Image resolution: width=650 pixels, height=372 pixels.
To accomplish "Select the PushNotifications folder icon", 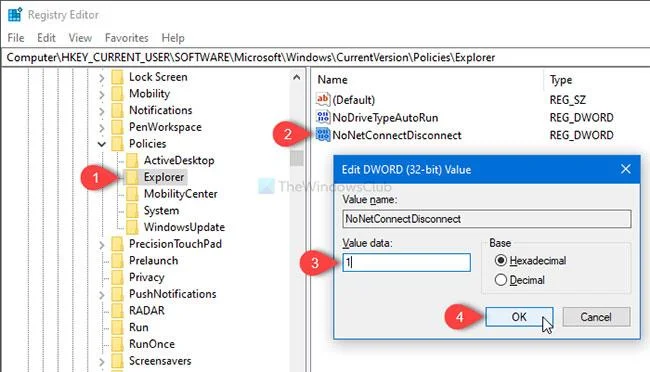I will (x=118, y=294).
